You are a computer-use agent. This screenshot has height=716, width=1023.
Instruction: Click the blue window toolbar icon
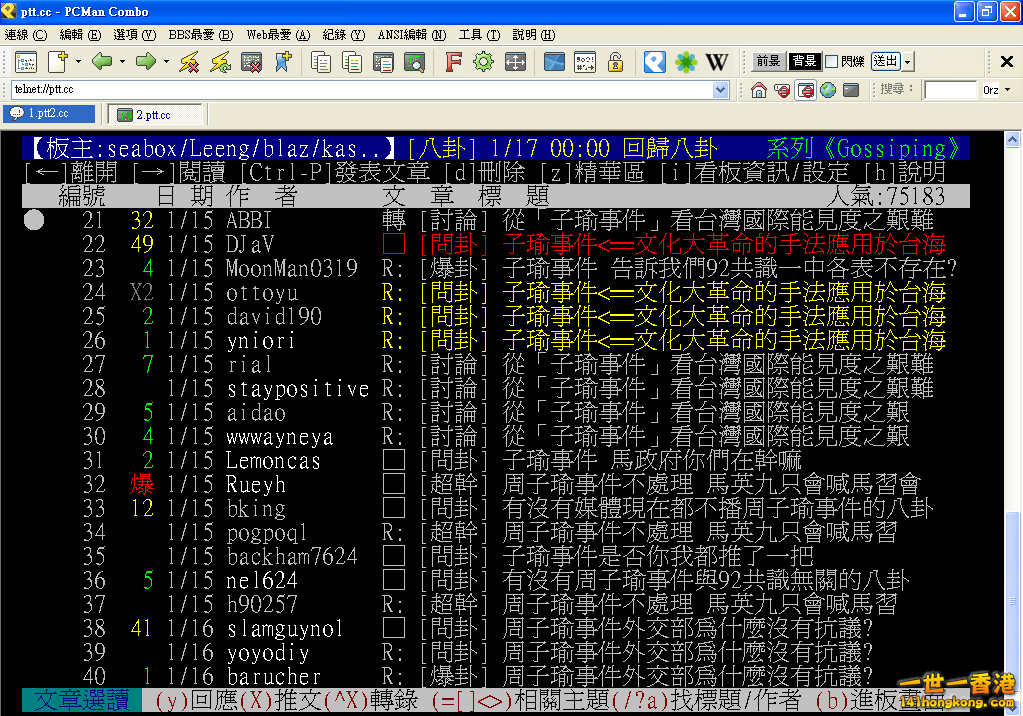(554, 63)
